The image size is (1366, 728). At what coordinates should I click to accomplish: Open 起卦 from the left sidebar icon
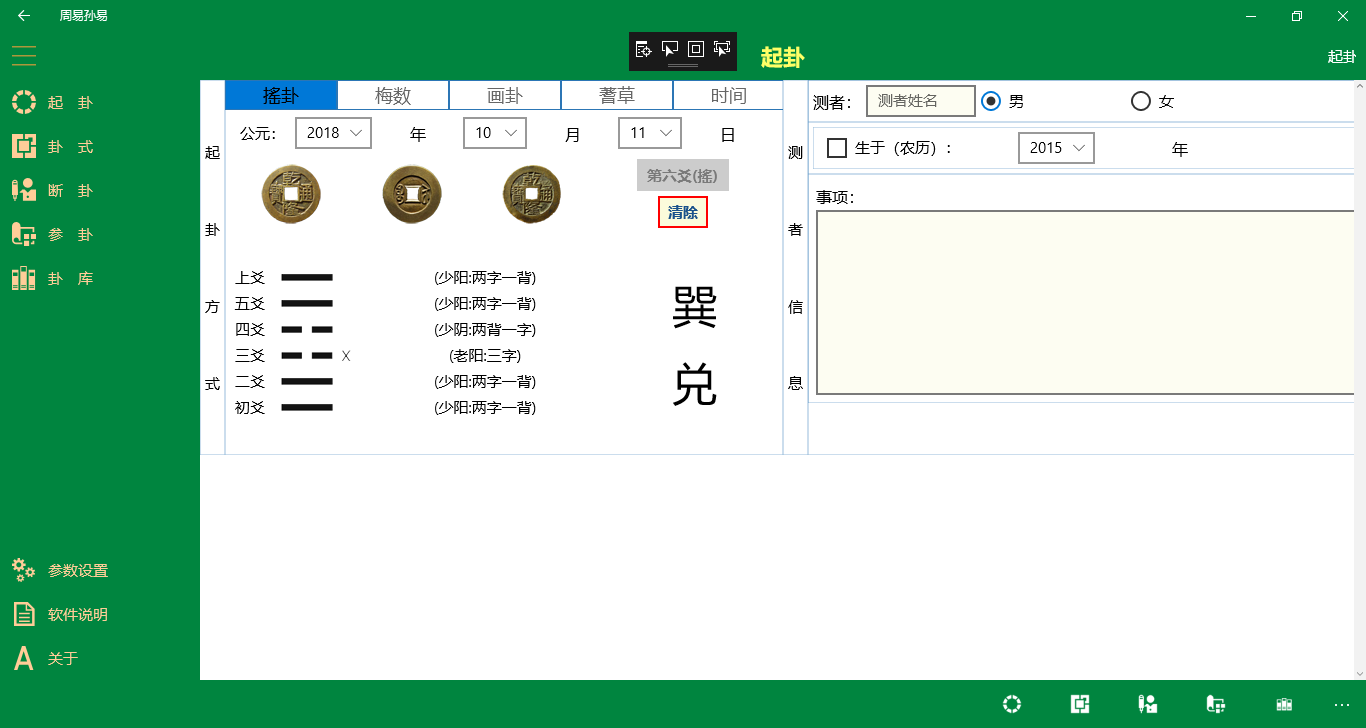pos(24,103)
